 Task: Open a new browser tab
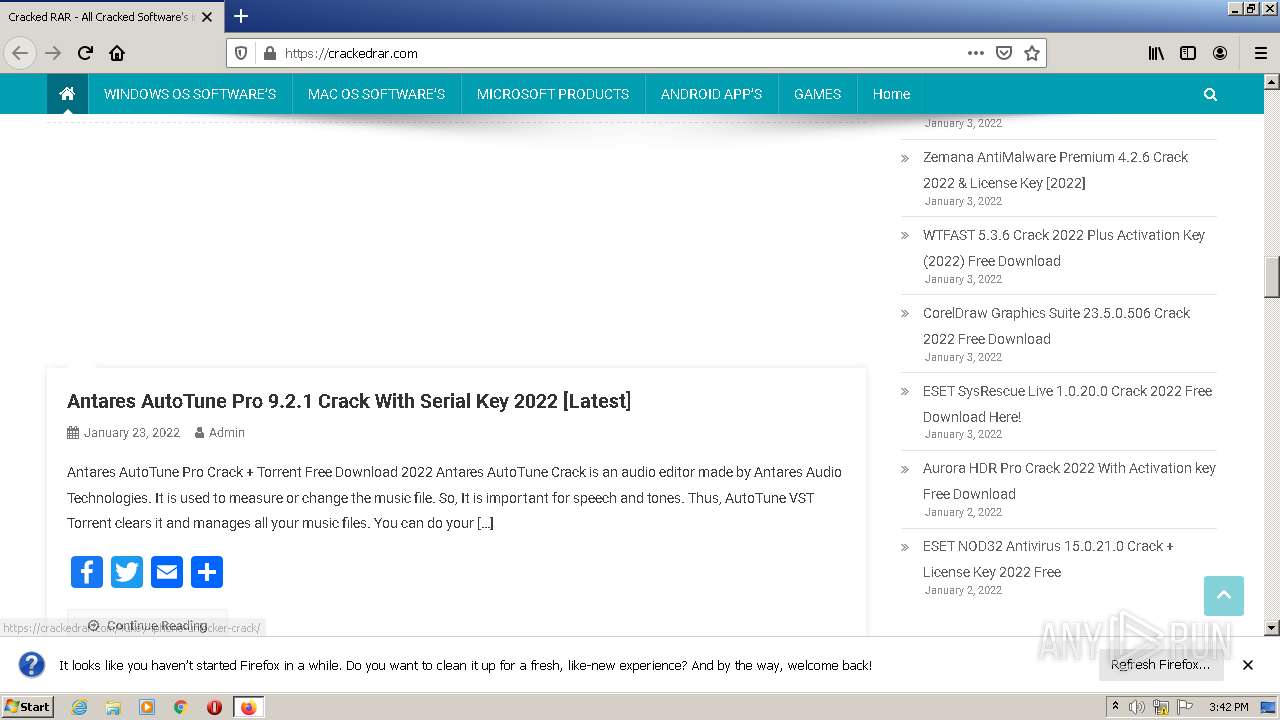click(241, 16)
